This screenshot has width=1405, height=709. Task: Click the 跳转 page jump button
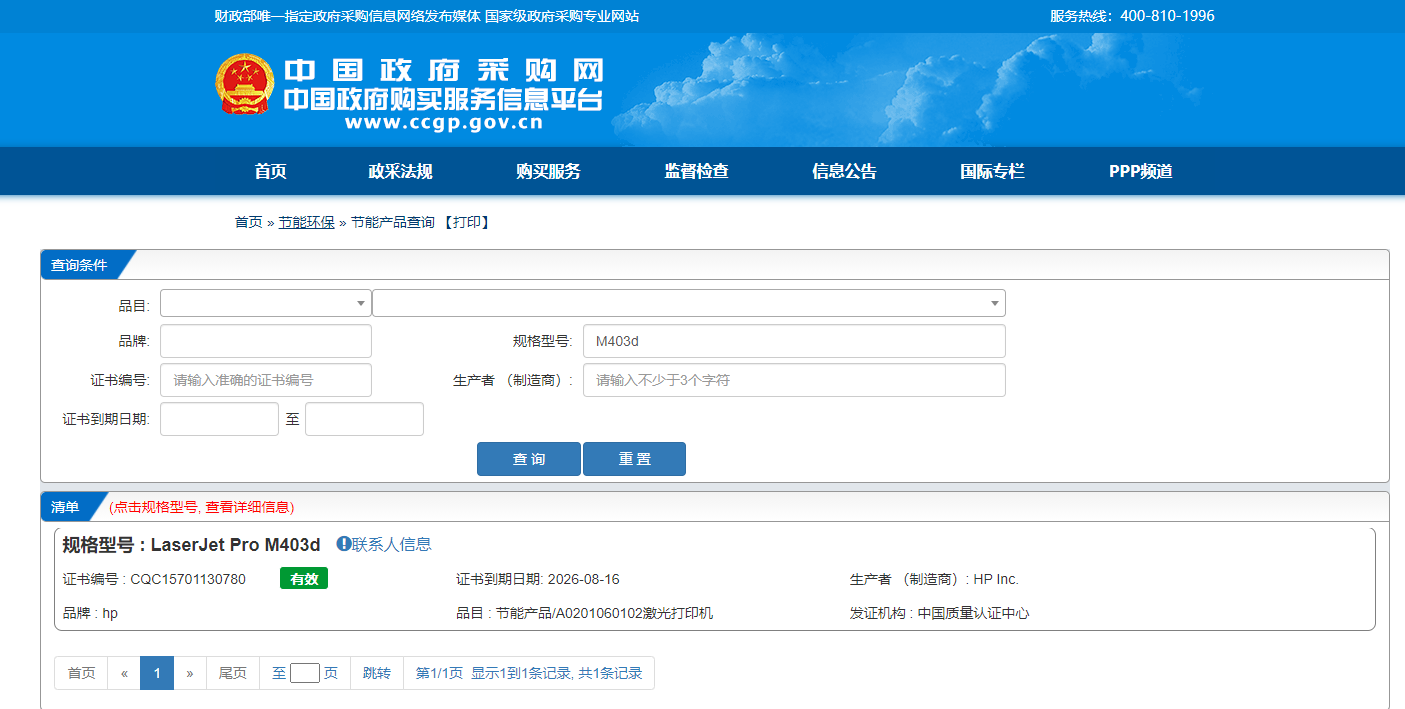point(377,673)
